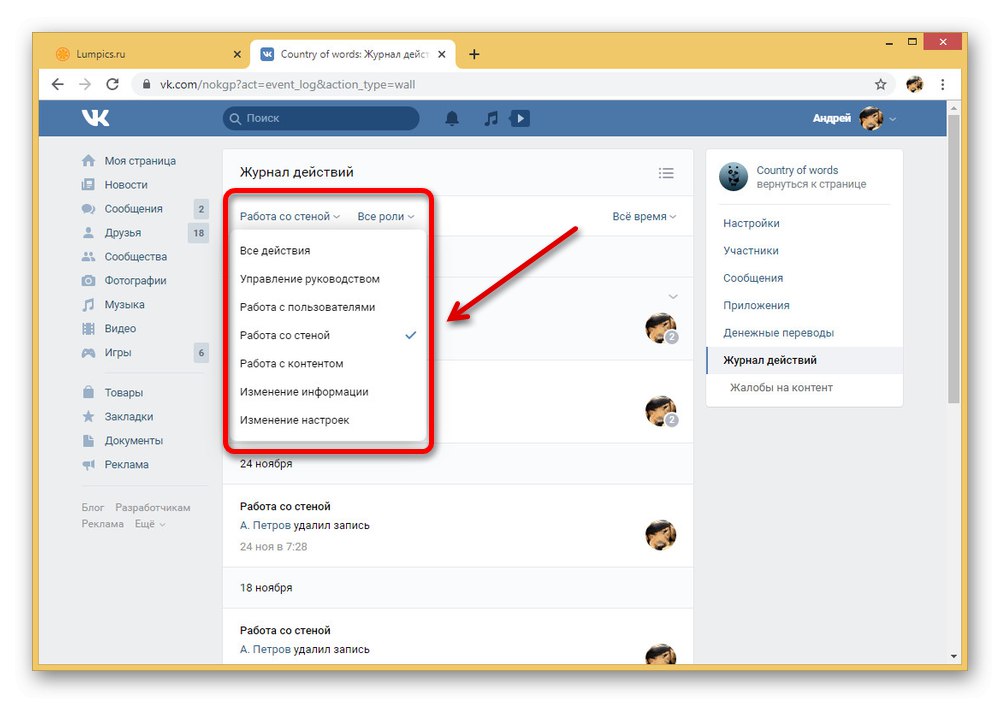Click the Сообщения chat bubble icon
Viewport: 1000px width, 703px height.
[89, 209]
